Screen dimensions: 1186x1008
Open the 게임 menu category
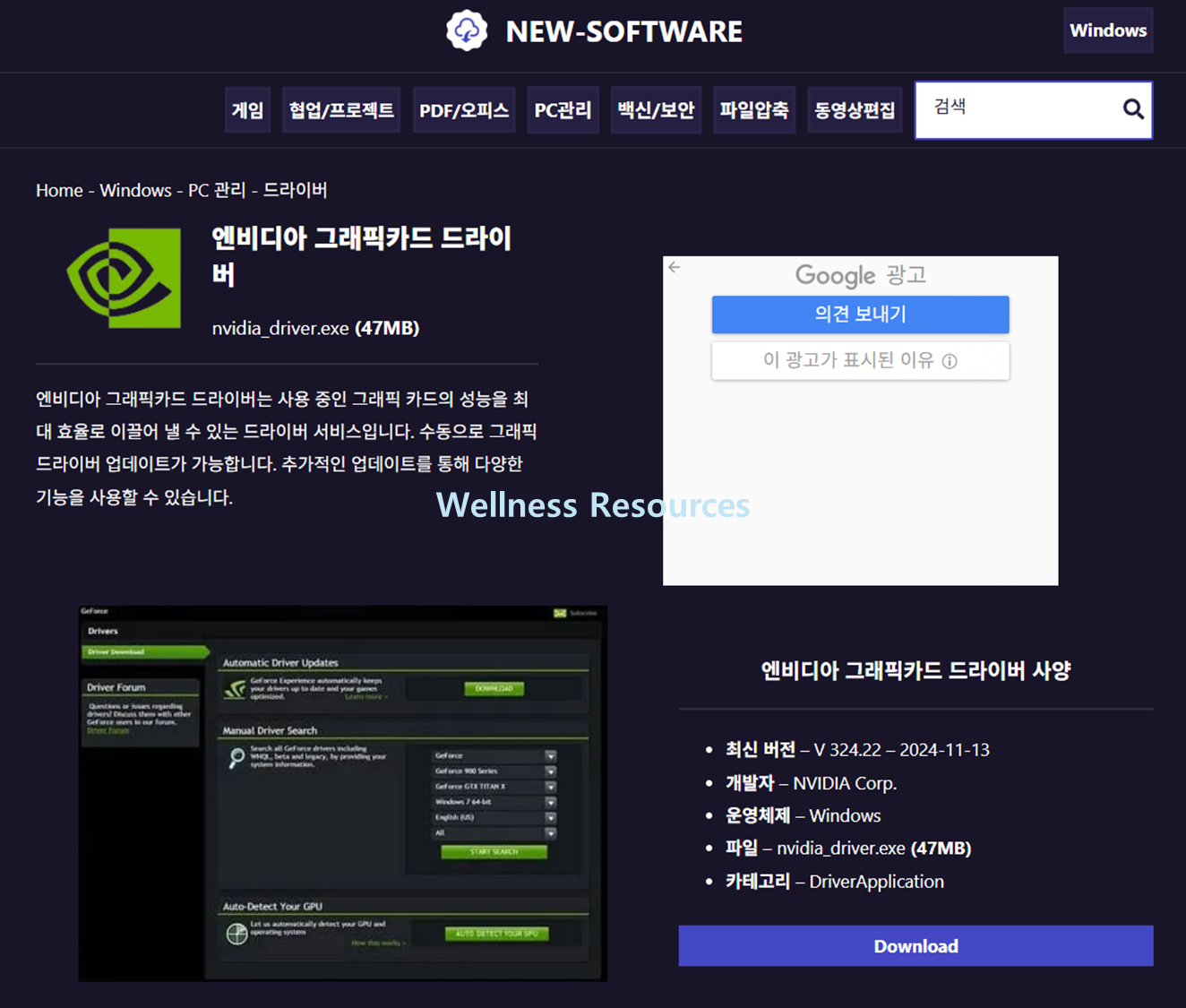248,110
